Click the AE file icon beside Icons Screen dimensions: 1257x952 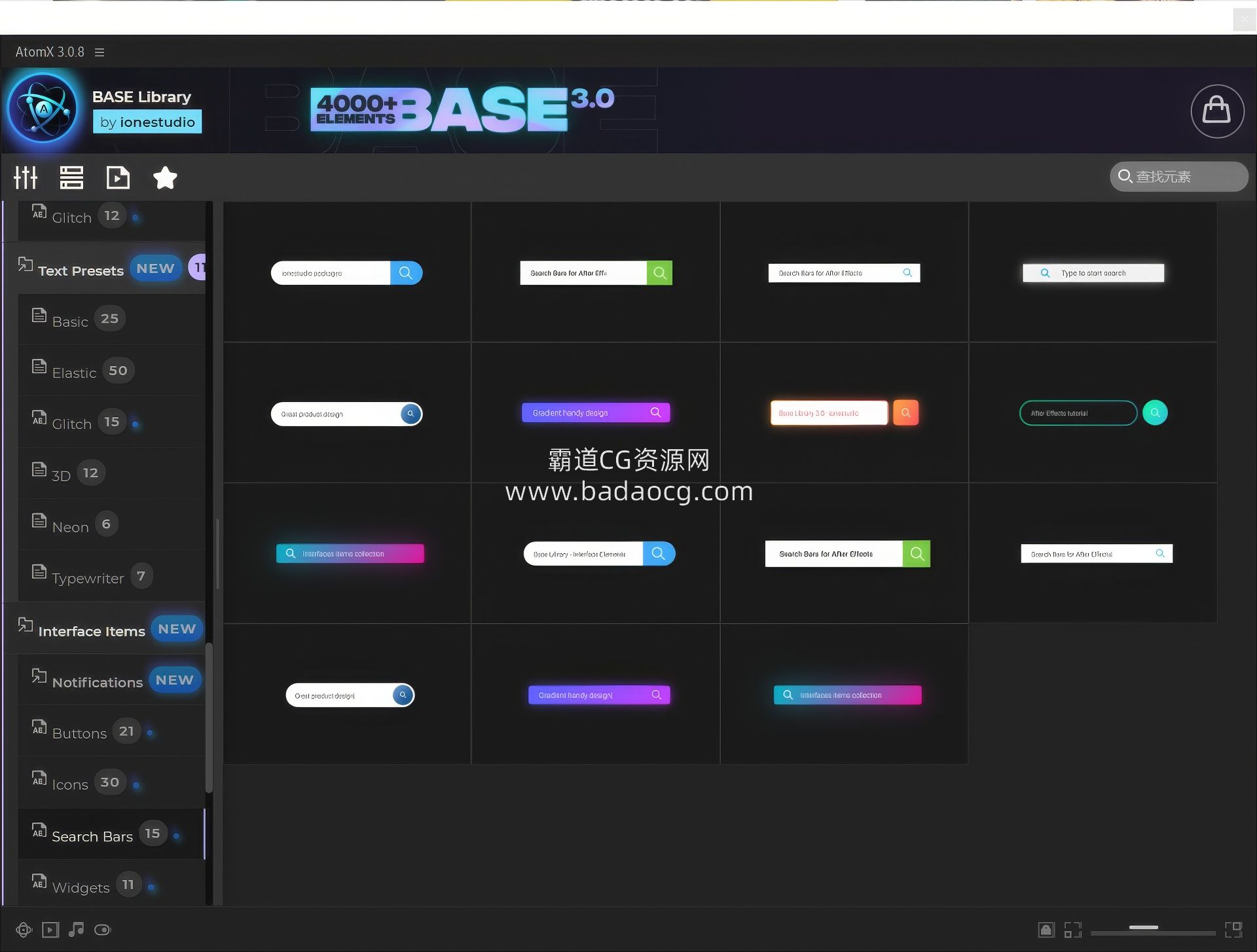pos(39,778)
